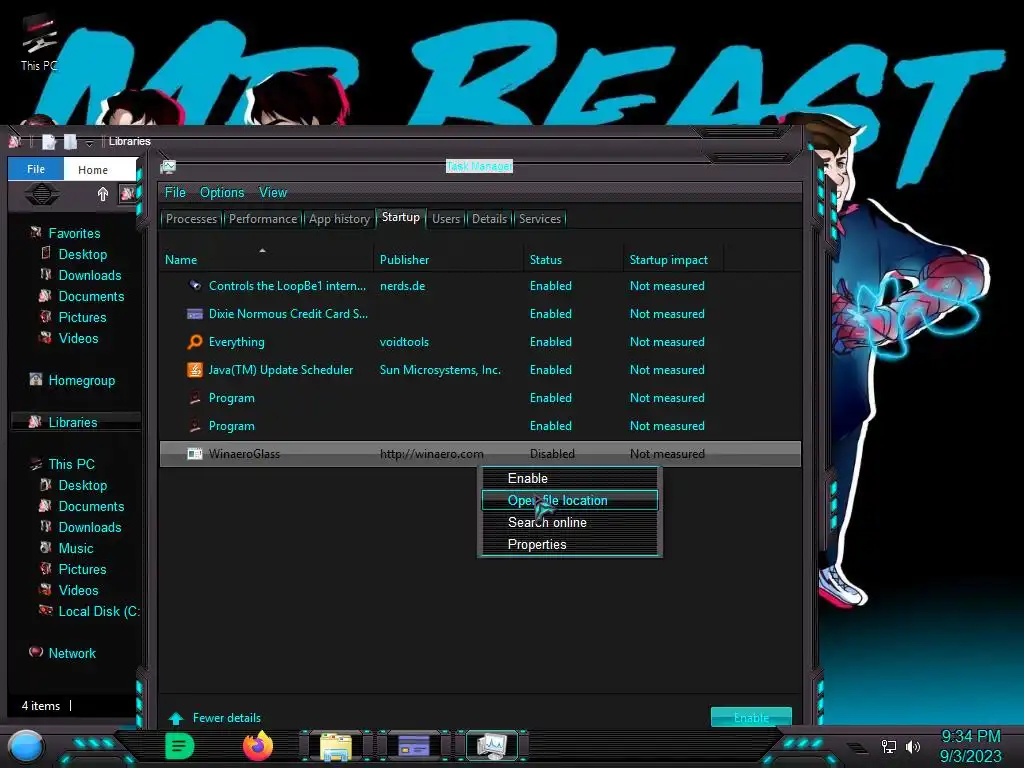Switch to Task Manager taskbar icon
This screenshot has width=1024, height=768.
(x=492, y=746)
